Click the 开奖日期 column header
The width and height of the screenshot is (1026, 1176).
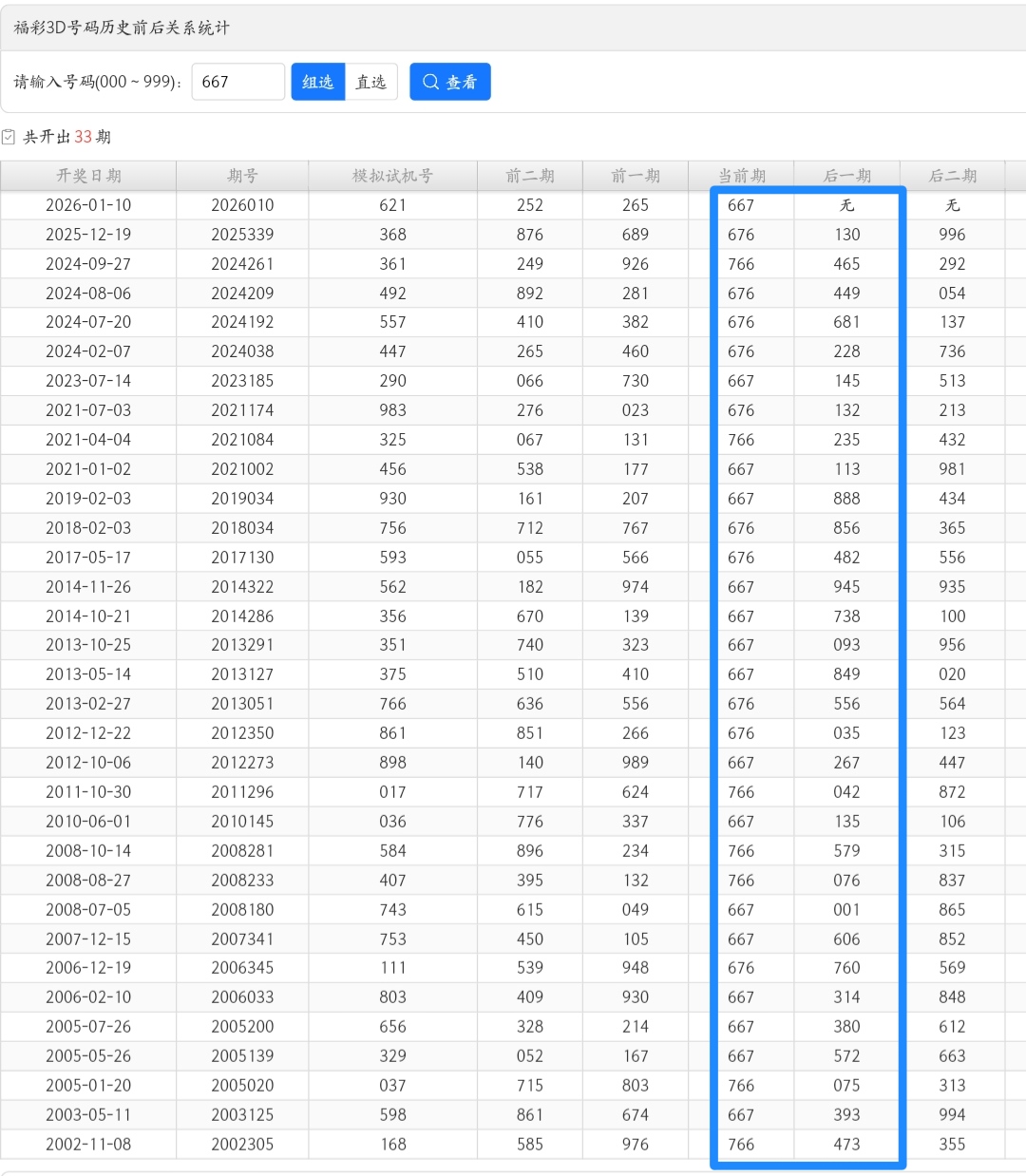pos(88,176)
